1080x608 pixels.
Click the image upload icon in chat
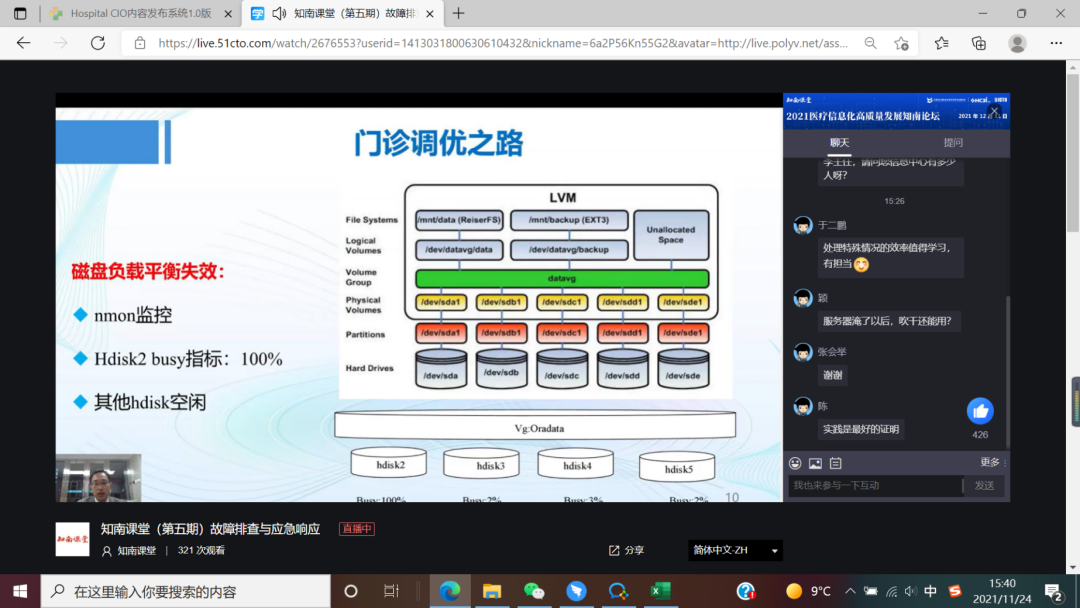(x=816, y=463)
